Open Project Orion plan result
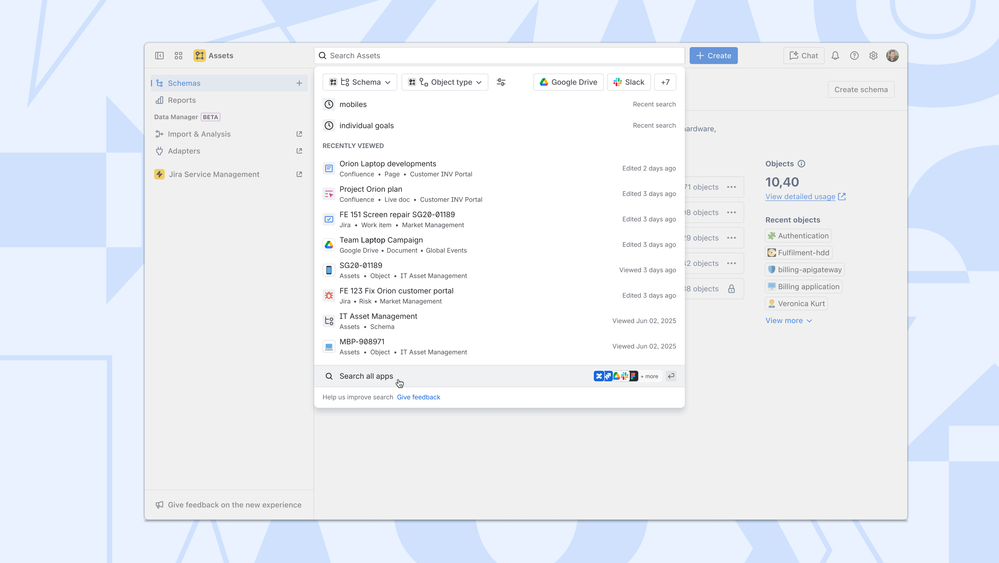 (x=500, y=194)
